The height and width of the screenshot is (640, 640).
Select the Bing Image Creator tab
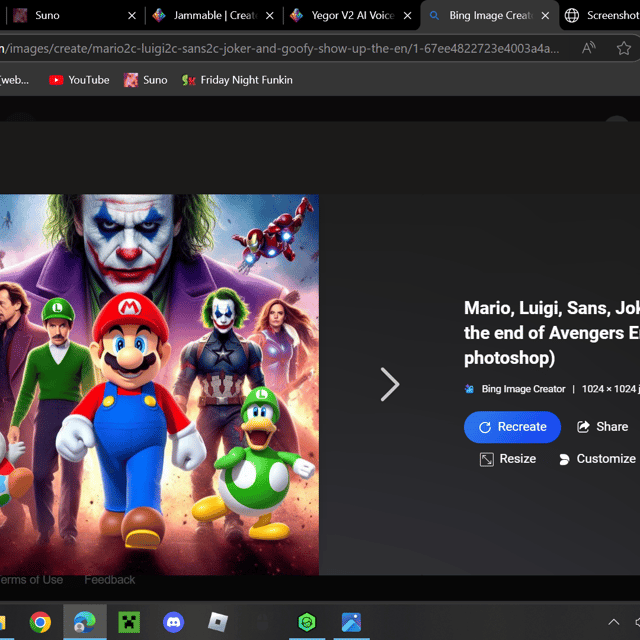[489, 16]
